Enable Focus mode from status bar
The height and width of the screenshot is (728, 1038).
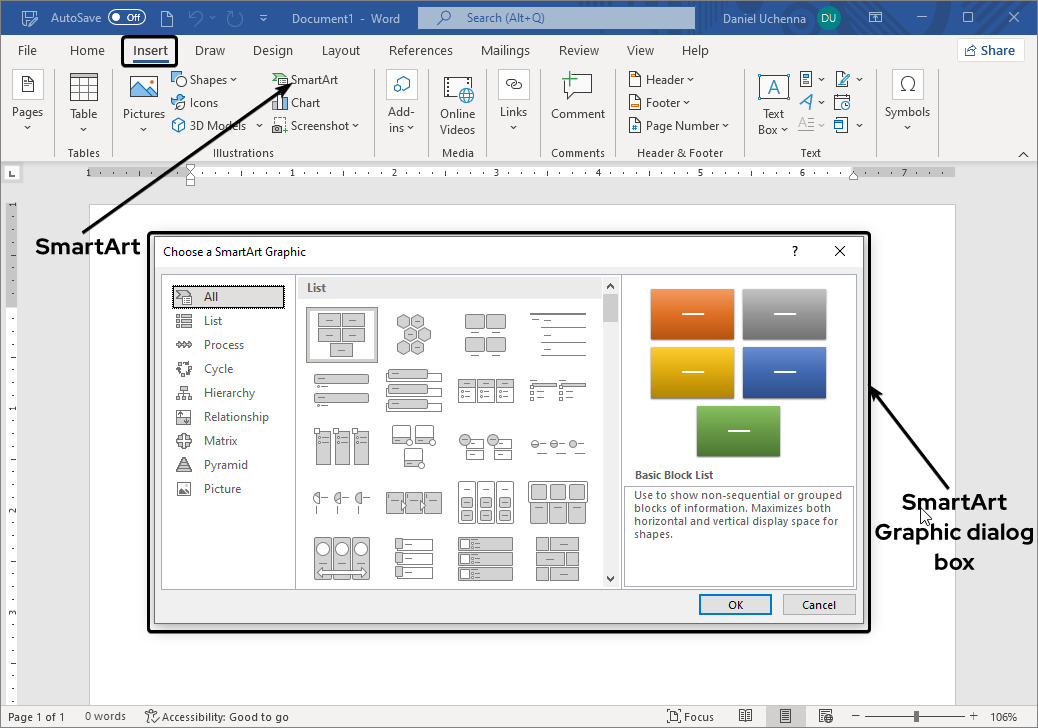[690, 716]
